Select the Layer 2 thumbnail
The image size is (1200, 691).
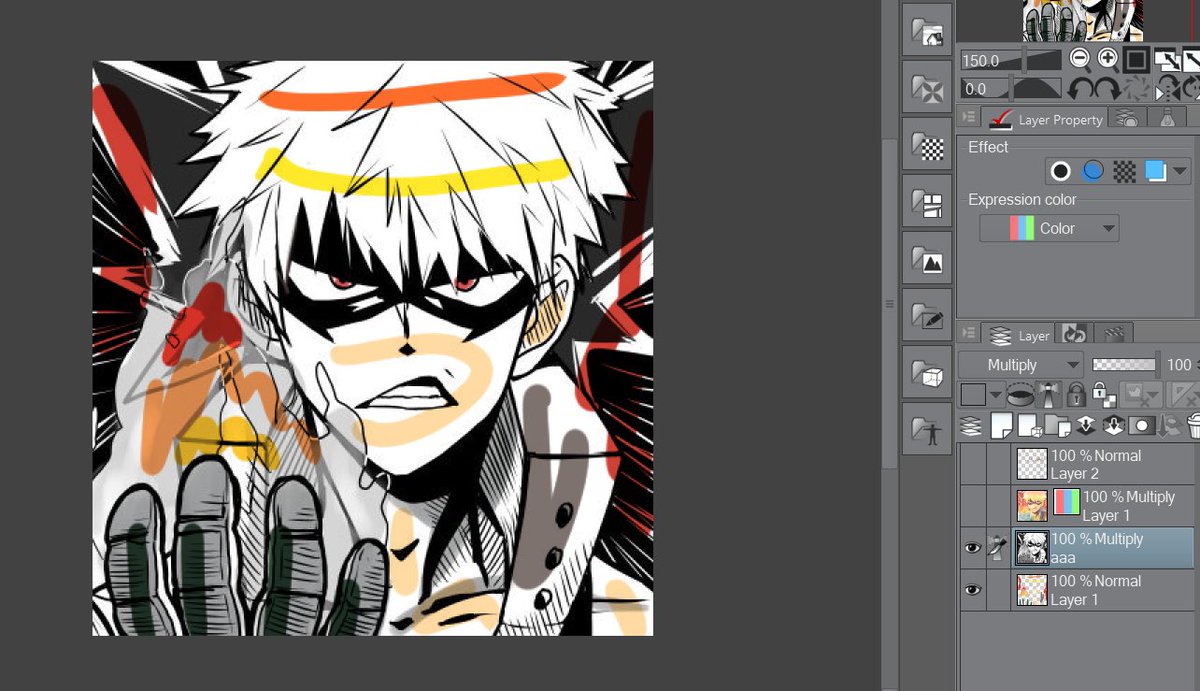point(1031,464)
